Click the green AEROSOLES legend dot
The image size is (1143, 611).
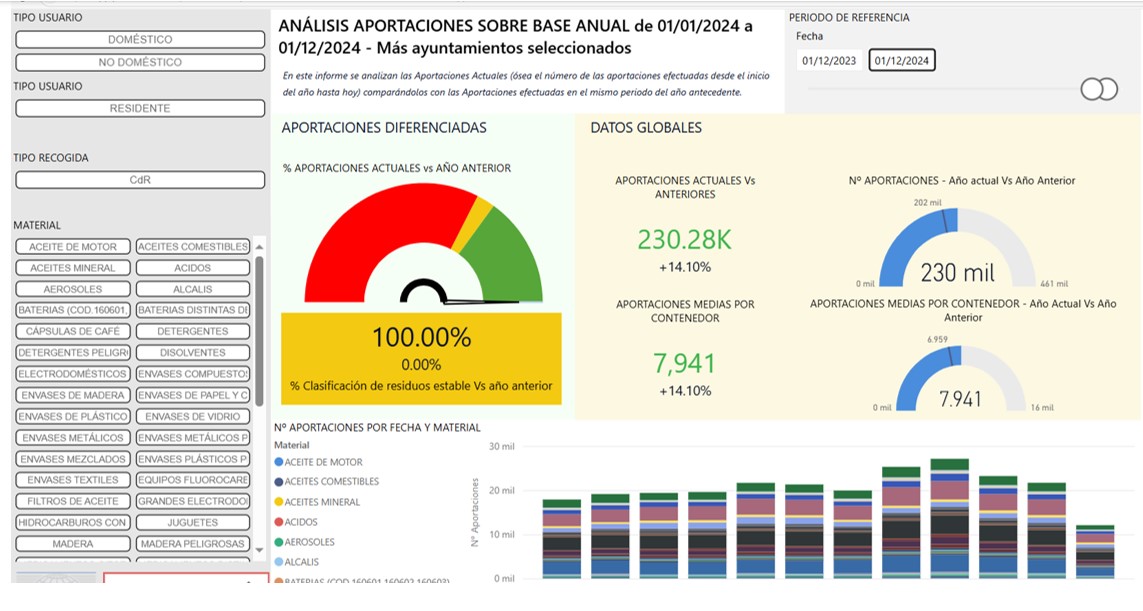pyautogui.click(x=279, y=542)
